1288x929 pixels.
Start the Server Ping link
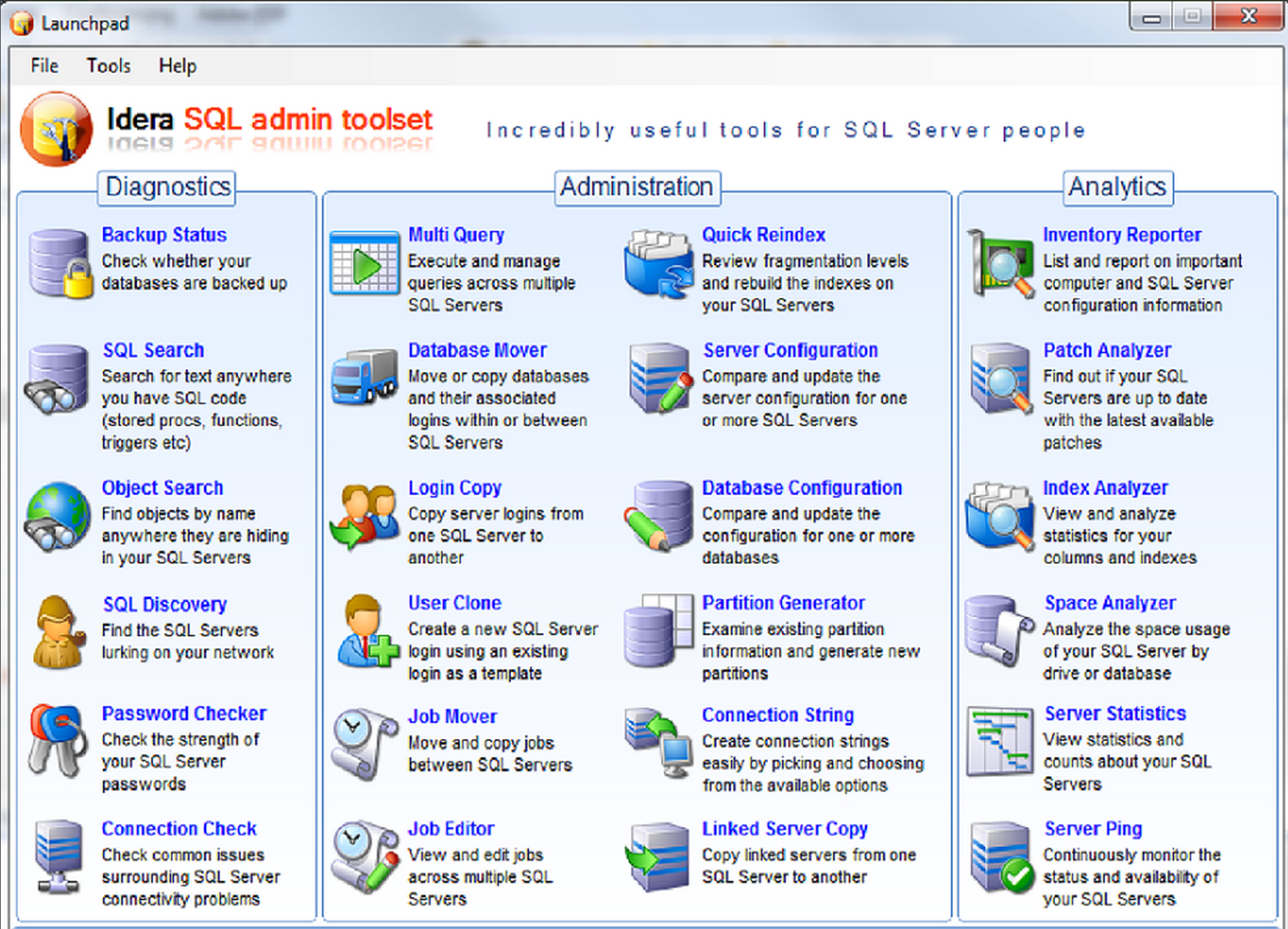point(1094,829)
